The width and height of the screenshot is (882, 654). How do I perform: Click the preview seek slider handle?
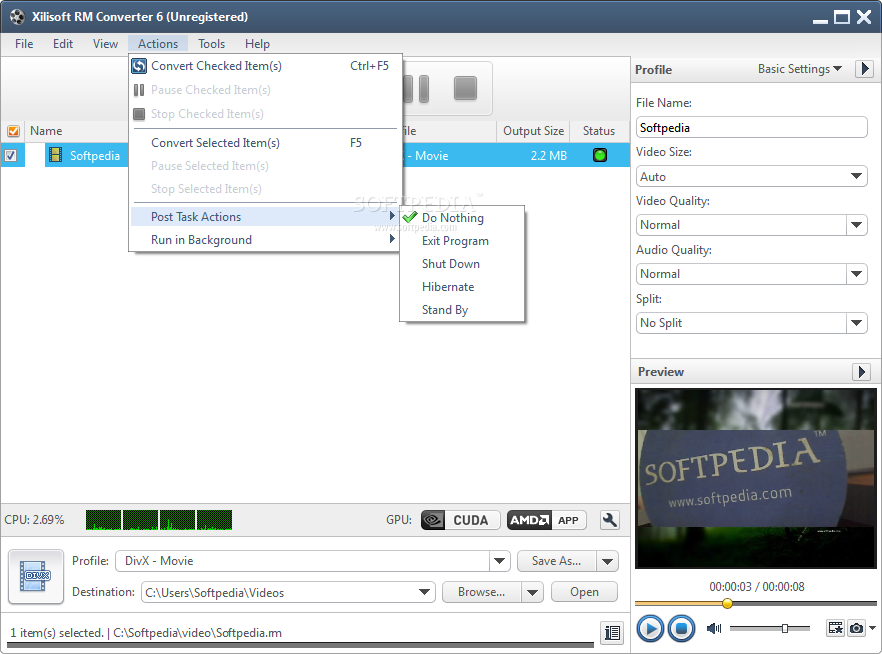pos(727,603)
